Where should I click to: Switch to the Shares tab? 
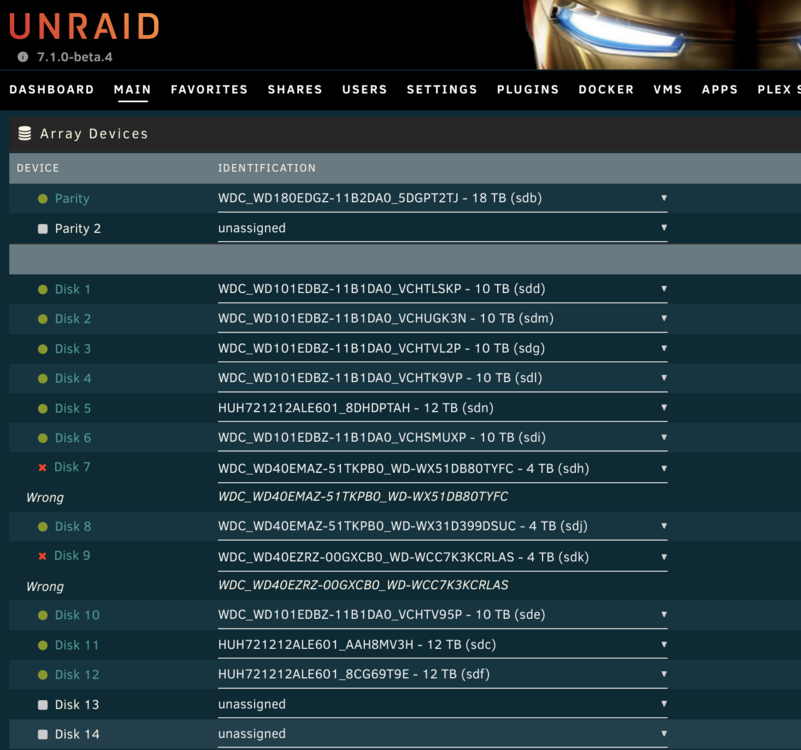pyautogui.click(x=295, y=89)
